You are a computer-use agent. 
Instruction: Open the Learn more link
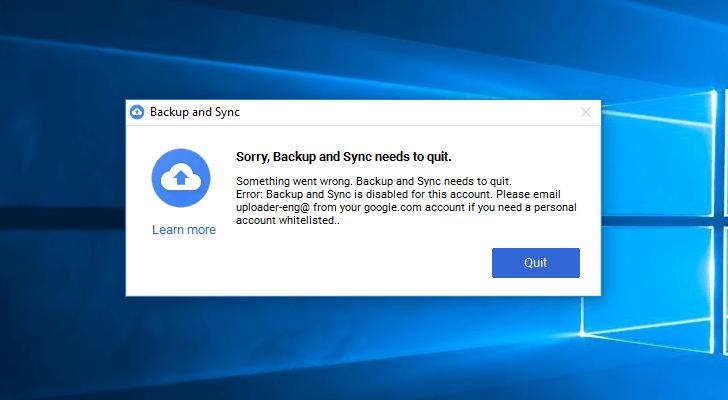184,230
